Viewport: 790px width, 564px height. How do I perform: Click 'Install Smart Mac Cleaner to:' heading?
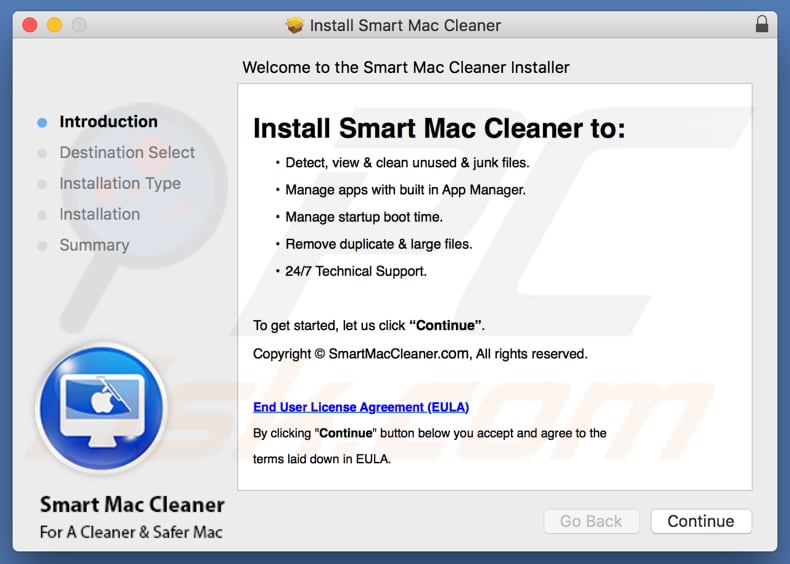tap(439, 128)
